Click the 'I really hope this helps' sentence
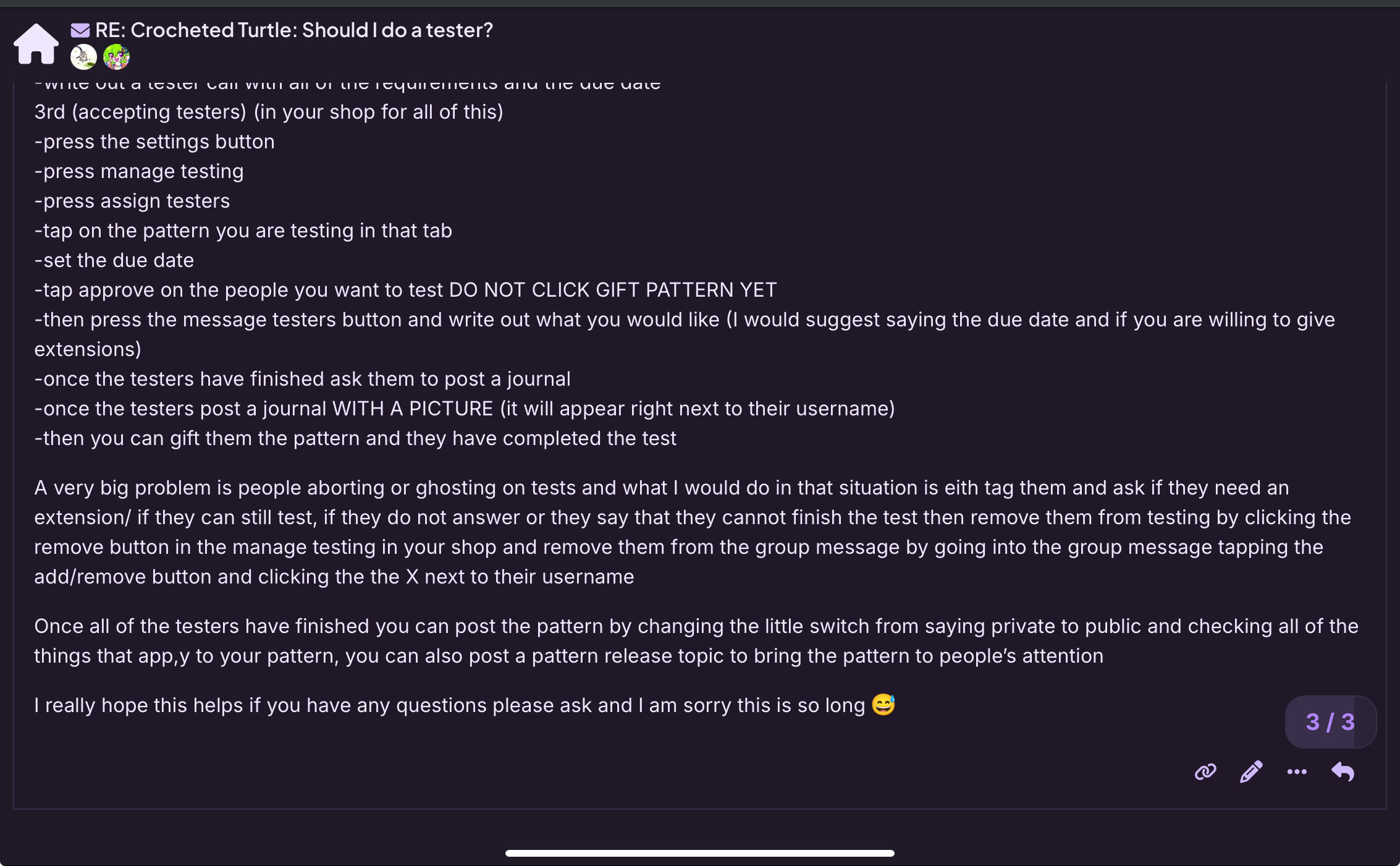Viewport: 1400px width, 866px height. pyautogui.click(x=450, y=705)
